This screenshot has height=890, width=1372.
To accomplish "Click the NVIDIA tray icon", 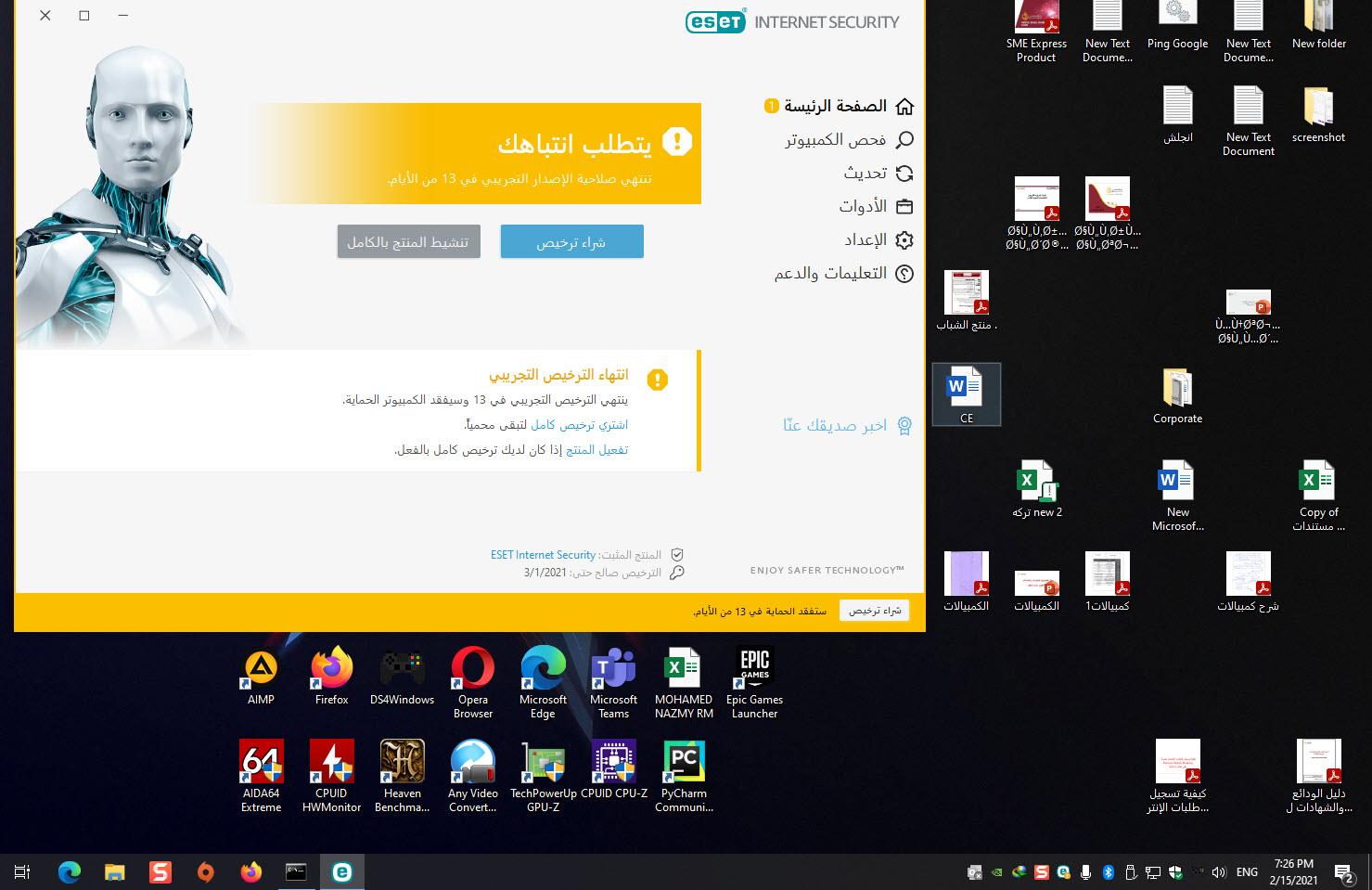I will (996, 872).
